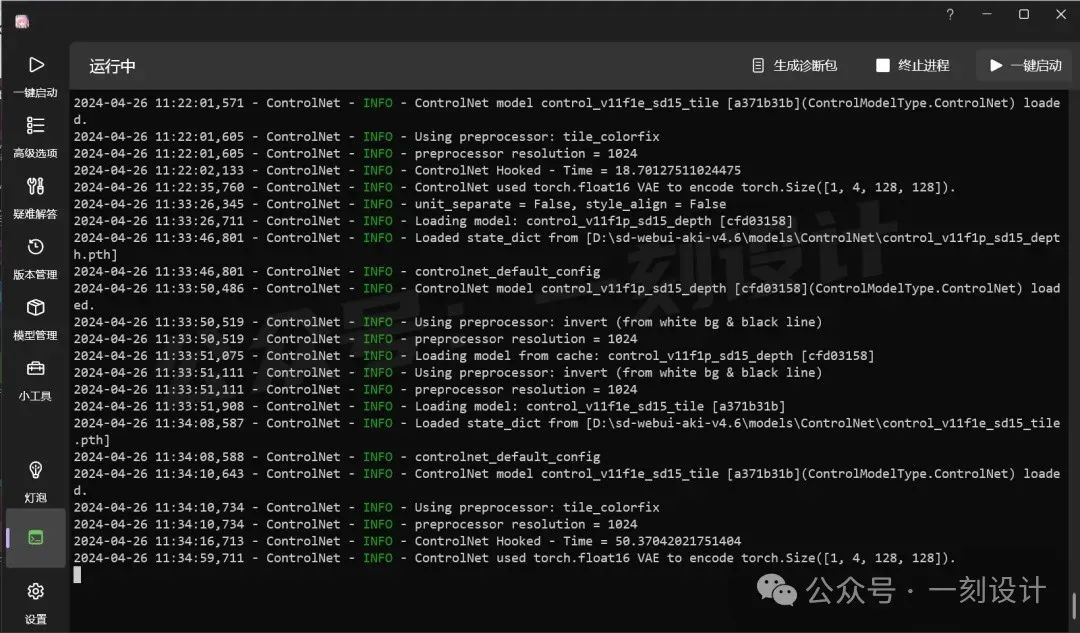1080x633 pixels.
Task: Click 11:33:26,711 'Loading model: control_v11f1p_sd15_depth' line
Action: coord(433,221)
